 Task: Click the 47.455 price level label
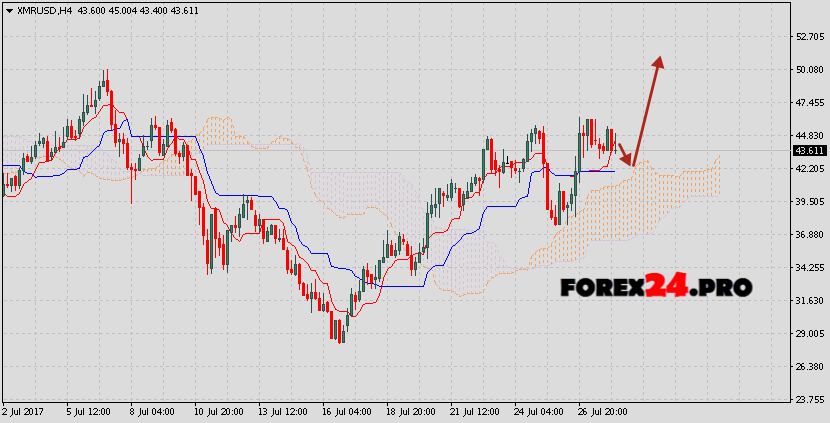coord(808,102)
